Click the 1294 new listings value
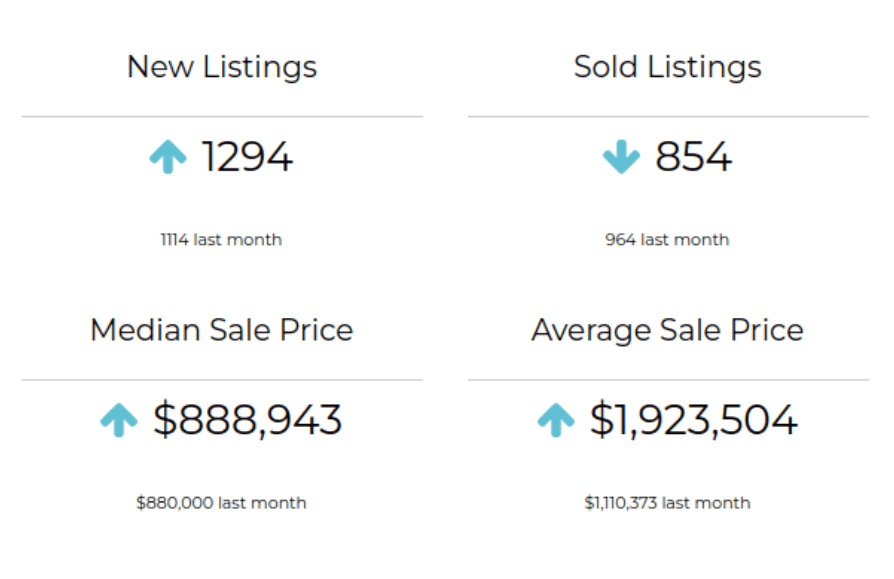The width and height of the screenshot is (894, 579). (247, 157)
